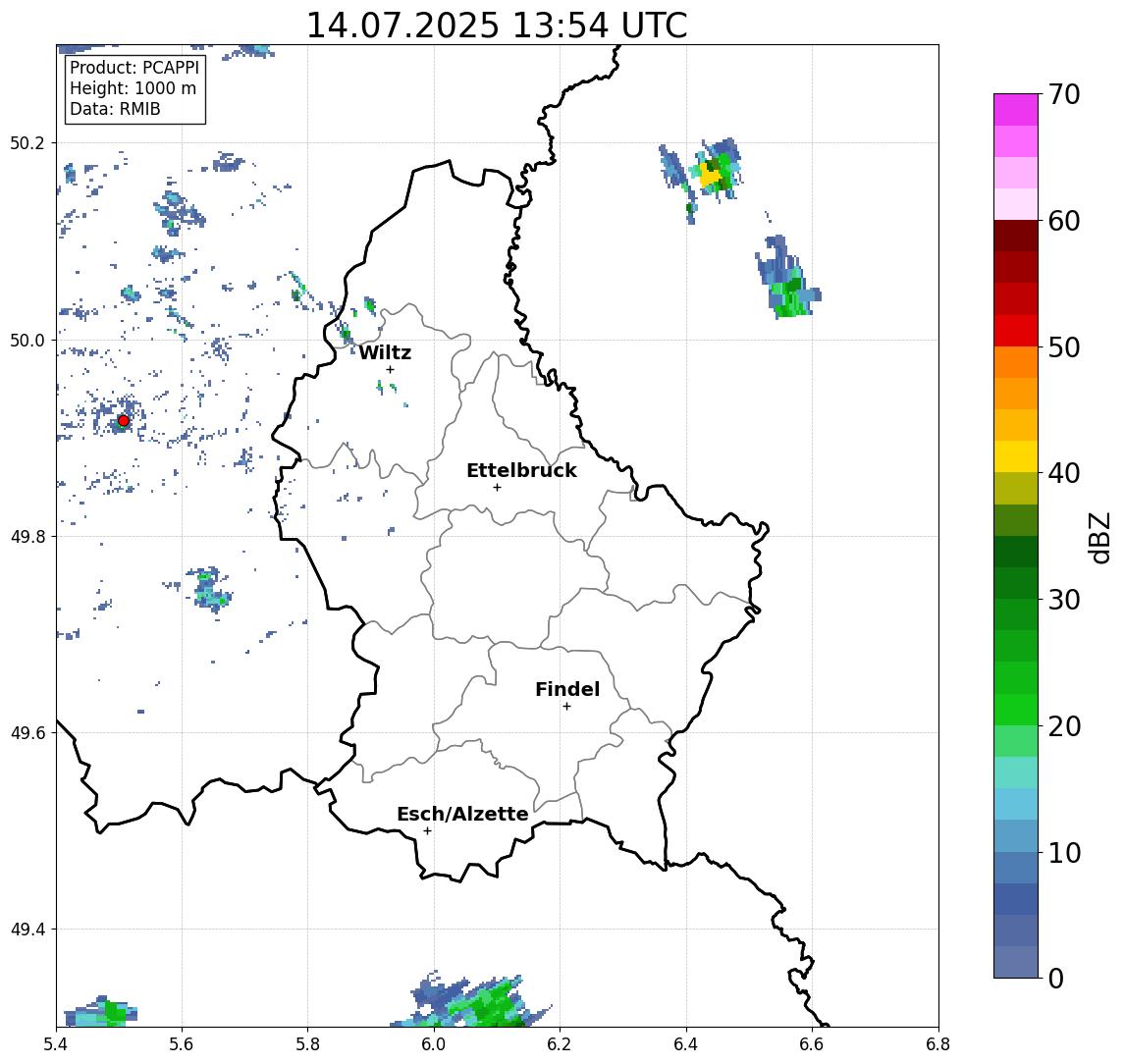This screenshot has width=1124, height=1064.
Task: Click the timestamp title 14.07.2025 13:54 UTC
Action: click(x=497, y=26)
